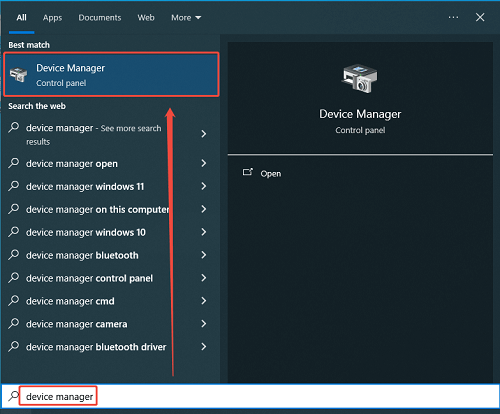Switch to the Web tab
This screenshot has height=414, width=500.
click(x=146, y=18)
